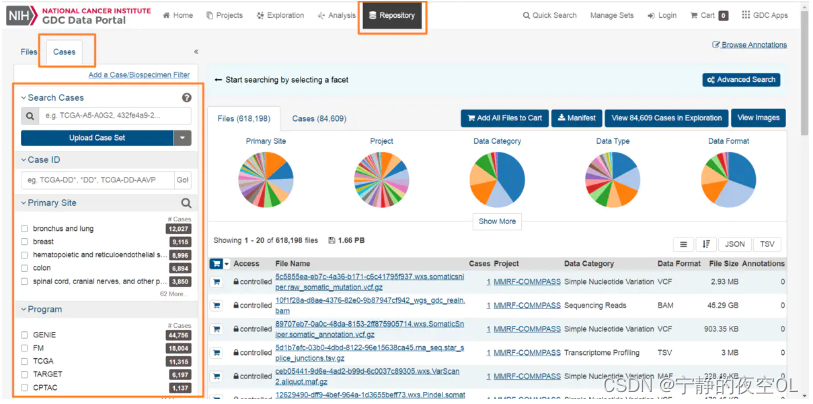Click Add a Case/Biospecimen Filter link

click(139, 75)
